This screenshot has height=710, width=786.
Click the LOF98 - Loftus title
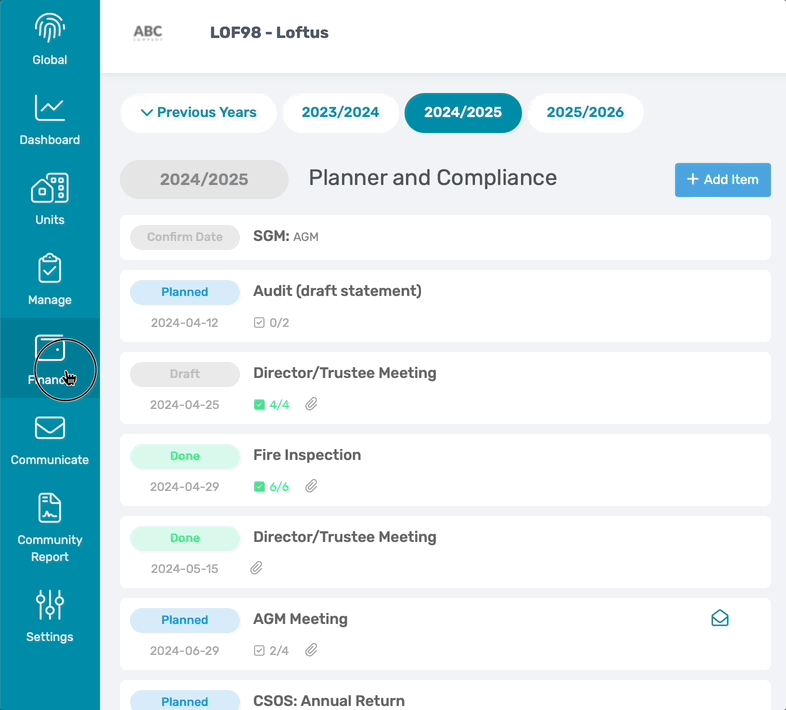coord(269,33)
